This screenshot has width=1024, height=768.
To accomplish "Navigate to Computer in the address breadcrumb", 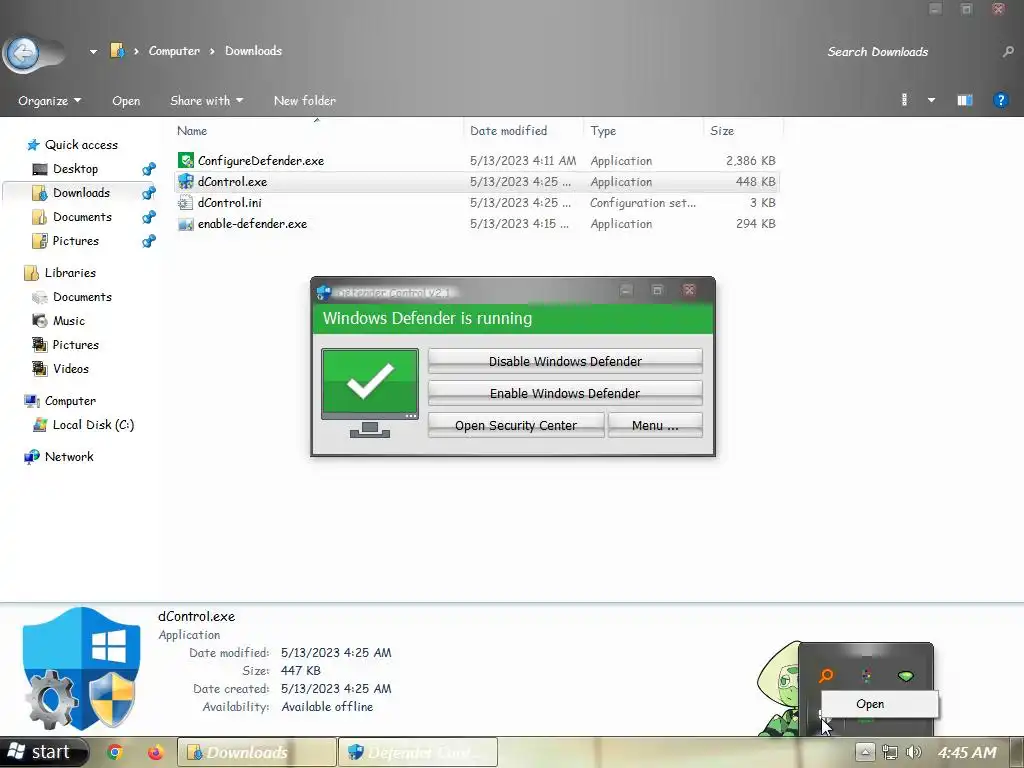I will coord(174,51).
